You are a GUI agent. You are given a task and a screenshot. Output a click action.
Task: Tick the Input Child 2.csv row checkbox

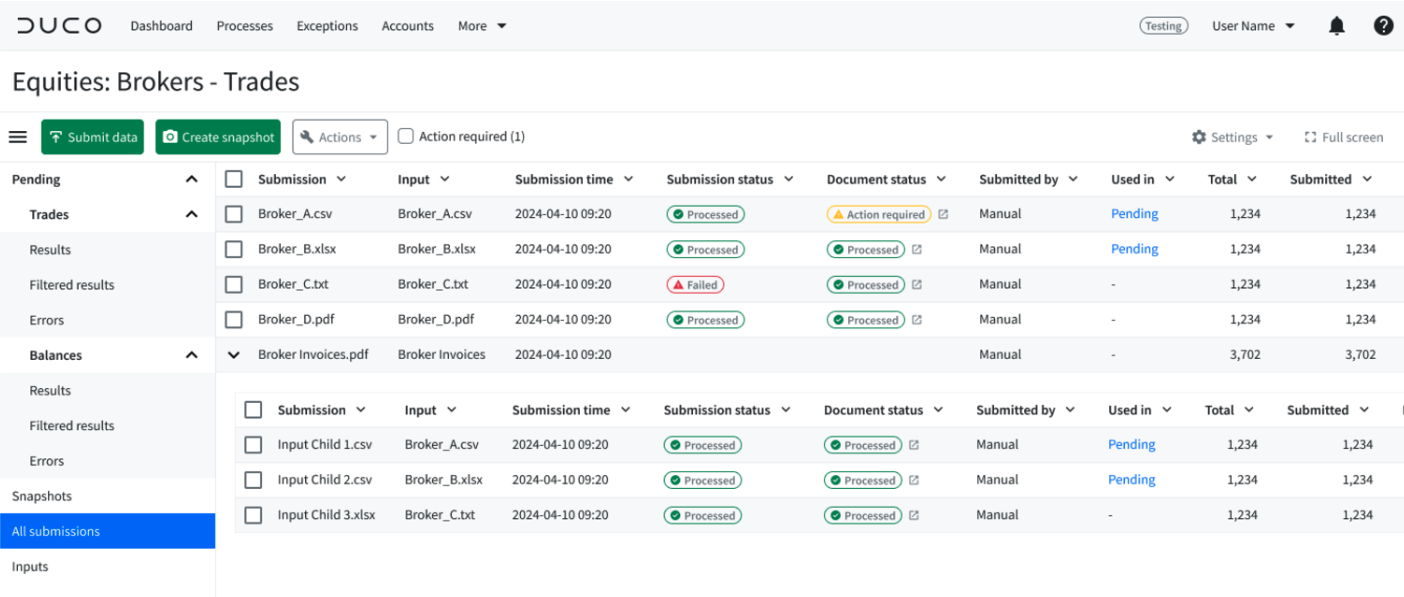(x=254, y=480)
